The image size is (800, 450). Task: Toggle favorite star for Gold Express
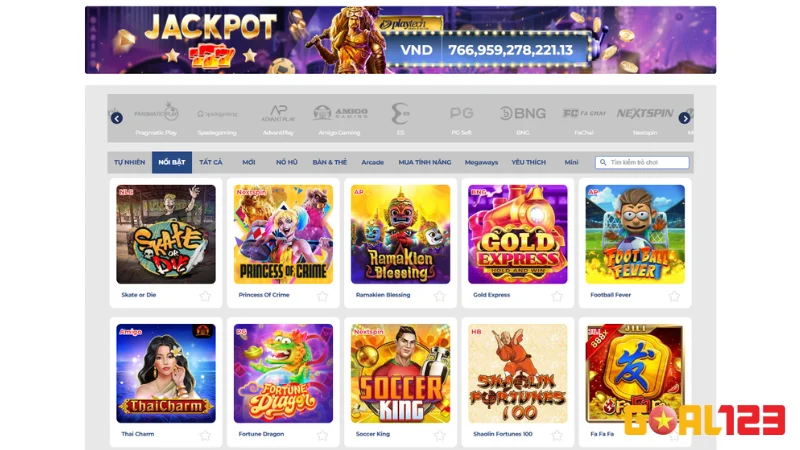tap(557, 296)
